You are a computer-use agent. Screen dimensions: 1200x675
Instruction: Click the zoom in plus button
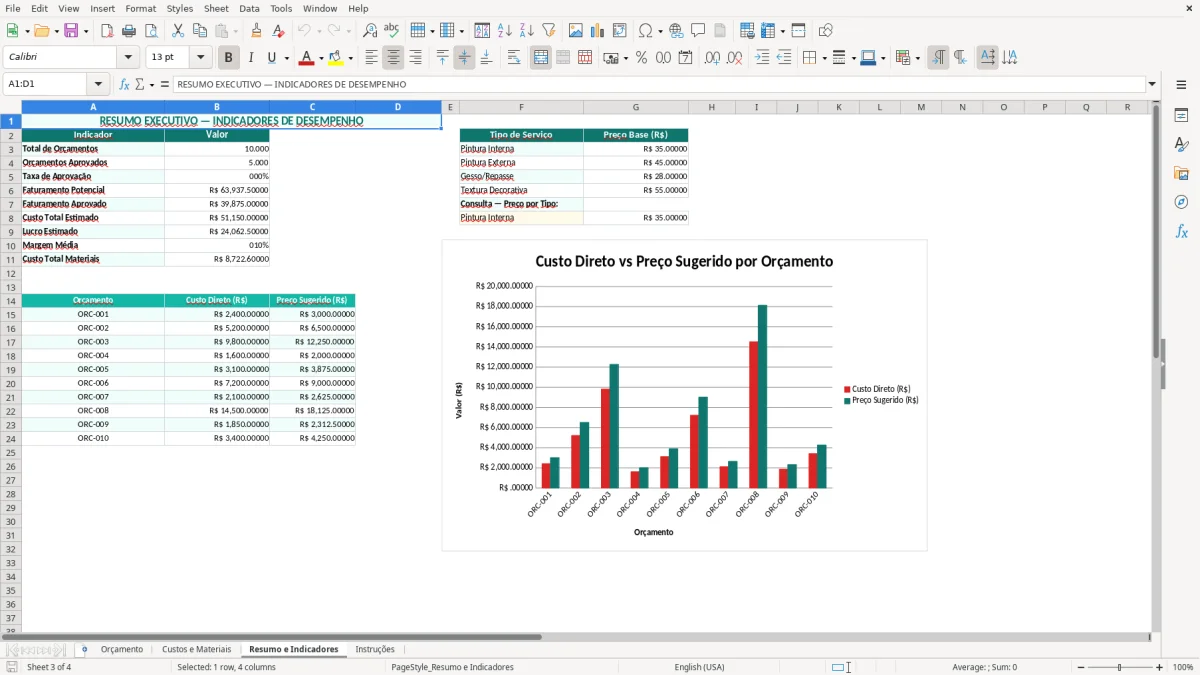pos(1160,667)
